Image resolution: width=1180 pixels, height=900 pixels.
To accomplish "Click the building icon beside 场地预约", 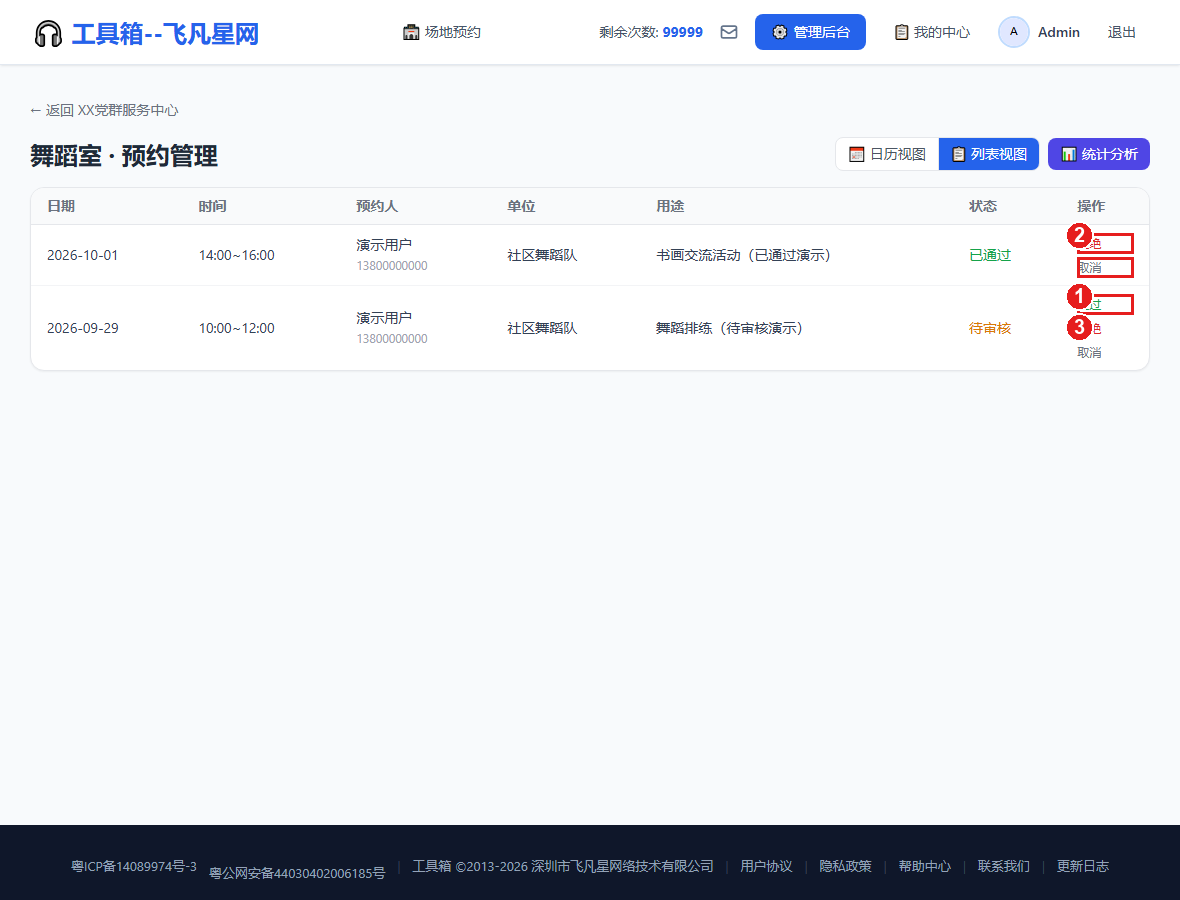I will pyautogui.click(x=411, y=32).
